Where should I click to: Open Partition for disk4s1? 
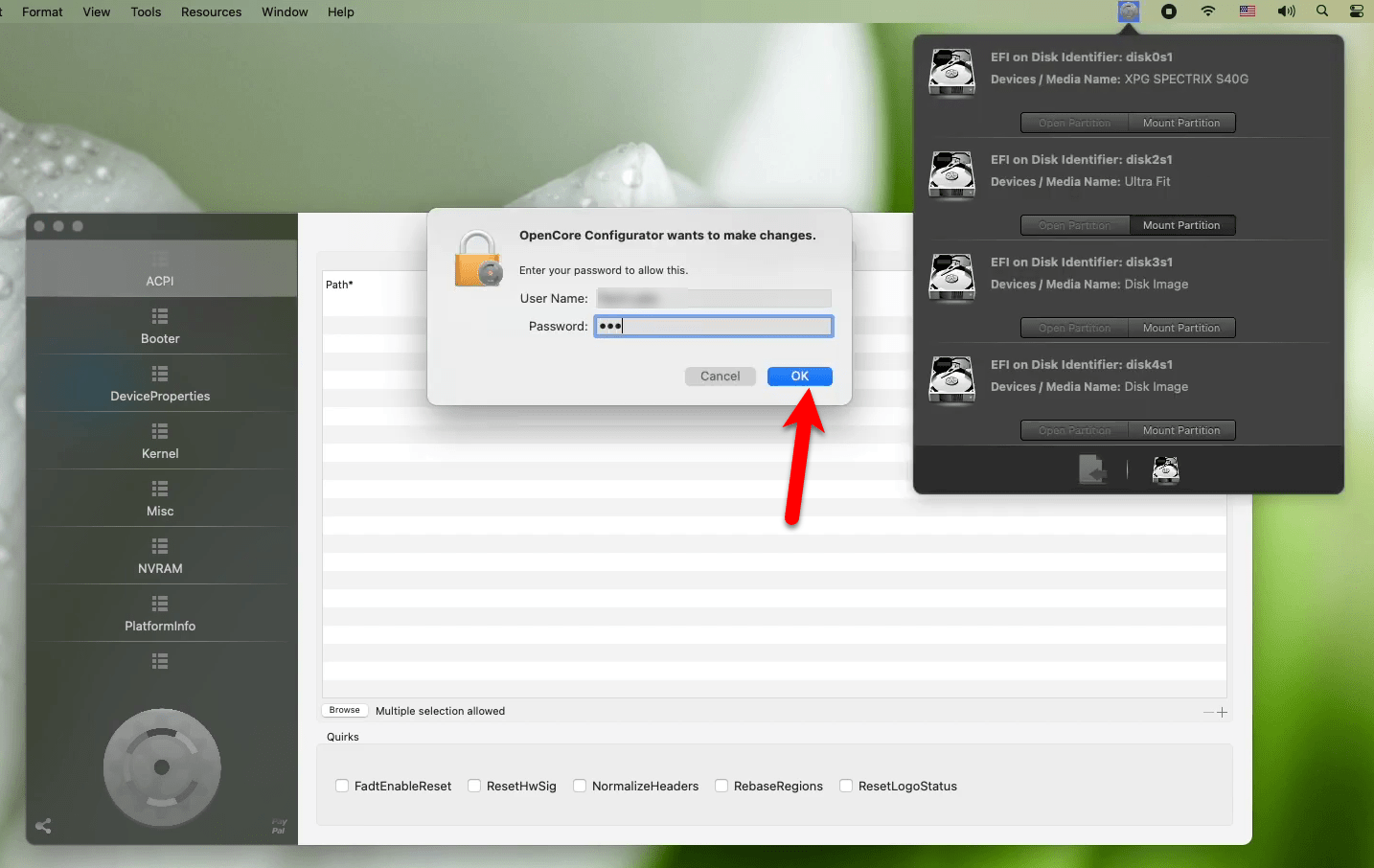(1074, 430)
